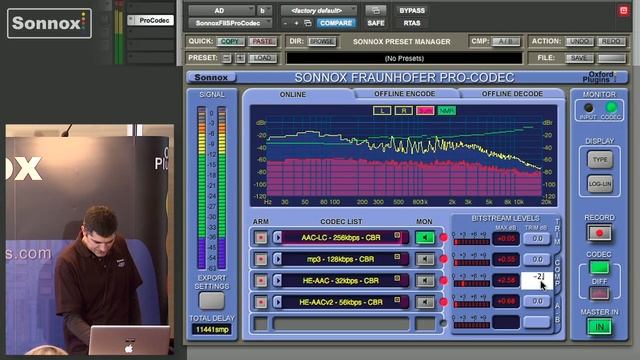
Task: Click red clip LED for HE-AACv2 row
Action: click(443, 302)
